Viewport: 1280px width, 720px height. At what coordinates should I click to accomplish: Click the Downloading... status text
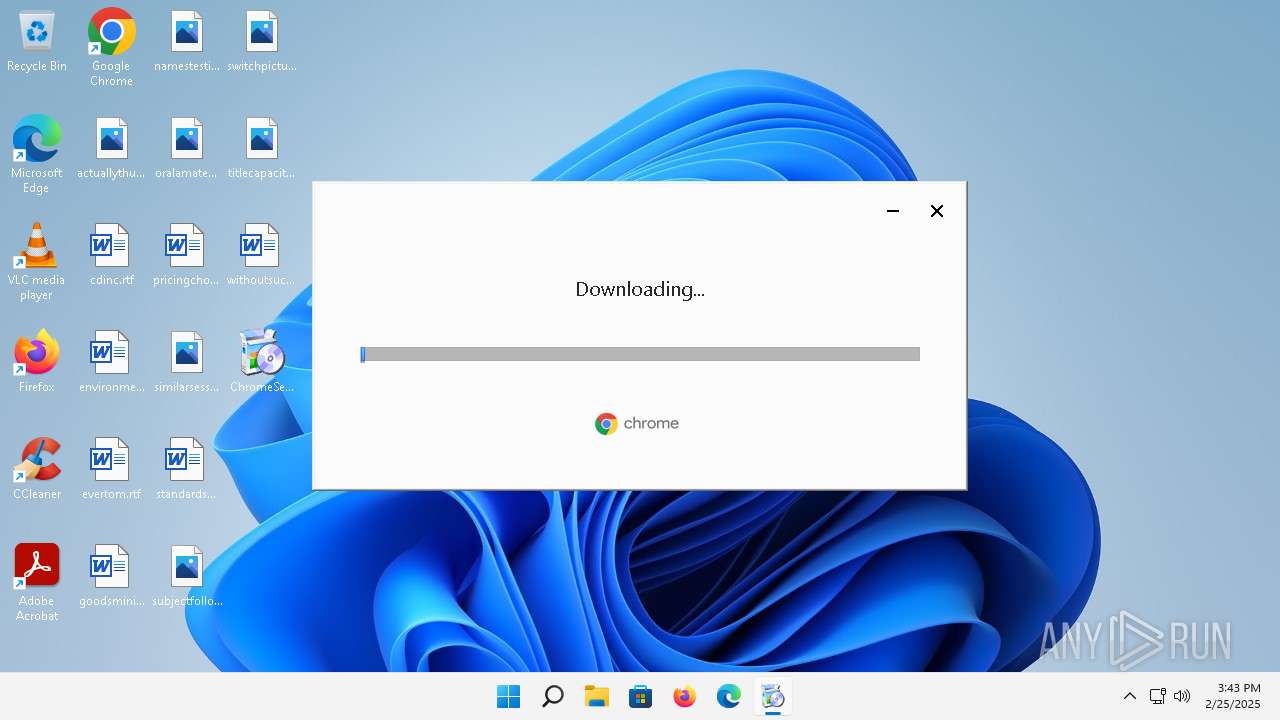click(640, 289)
